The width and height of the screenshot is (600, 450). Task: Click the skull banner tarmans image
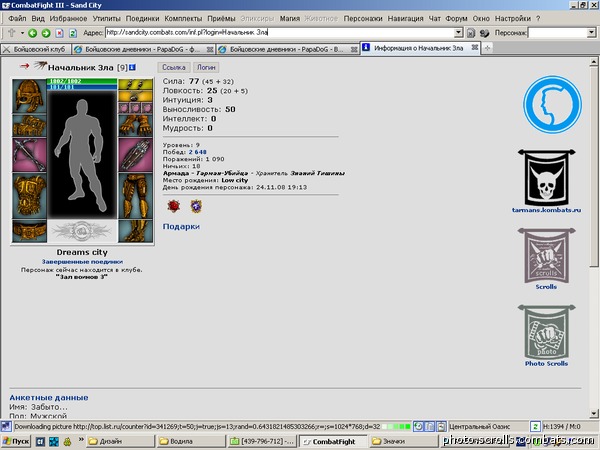[x=546, y=178]
